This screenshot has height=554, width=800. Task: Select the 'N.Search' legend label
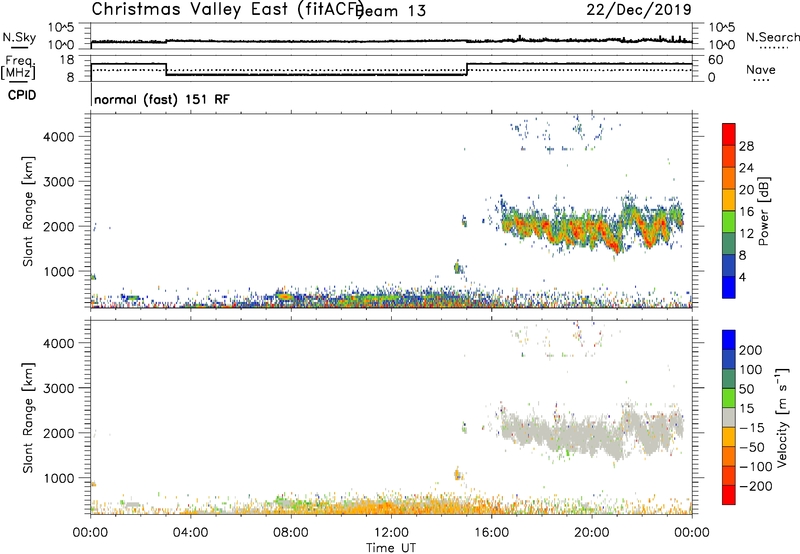point(773,37)
